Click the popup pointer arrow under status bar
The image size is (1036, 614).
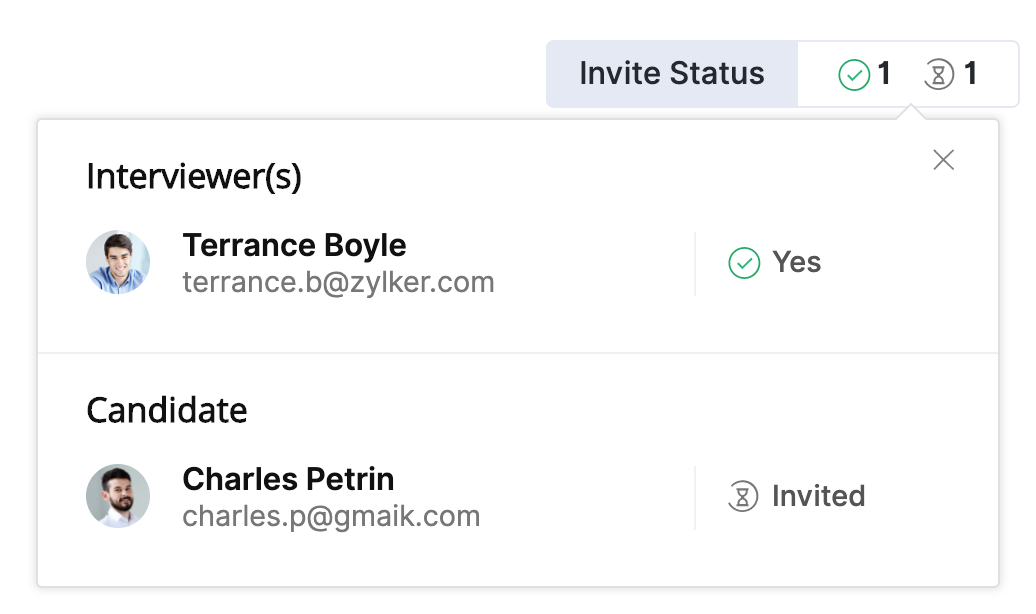(x=910, y=113)
